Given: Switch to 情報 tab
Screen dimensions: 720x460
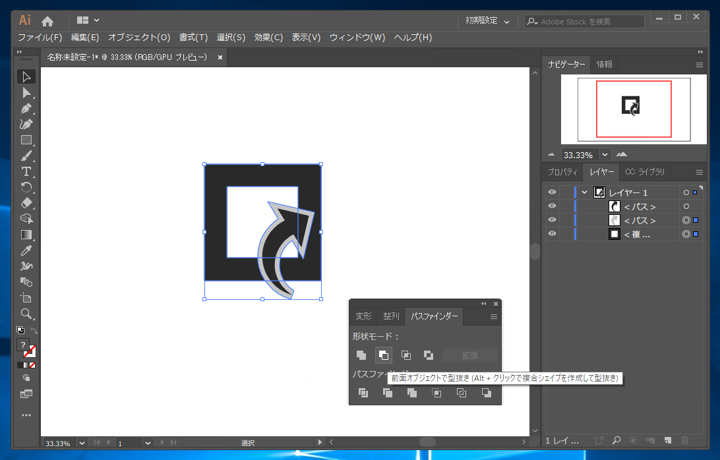Looking at the screenshot, I should pyautogui.click(x=604, y=64).
